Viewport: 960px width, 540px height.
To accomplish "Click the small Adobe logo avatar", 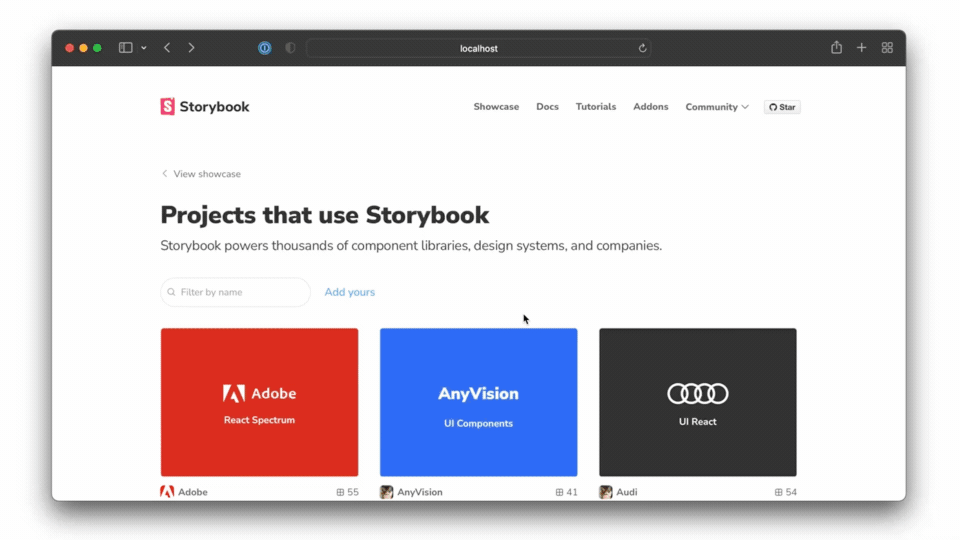I will [x=167, y=492].
